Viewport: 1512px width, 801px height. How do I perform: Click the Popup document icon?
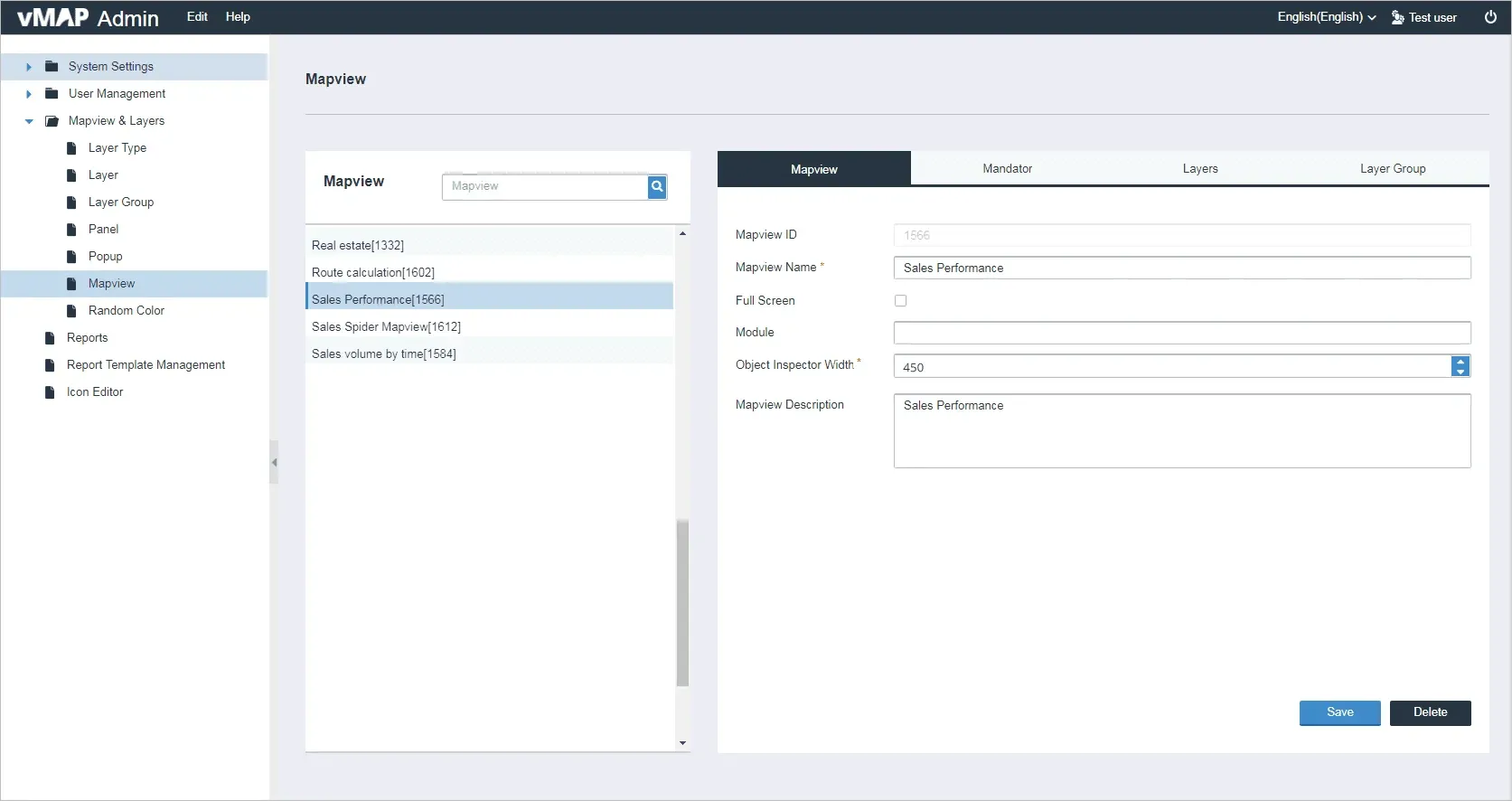(x=71, y=256)
